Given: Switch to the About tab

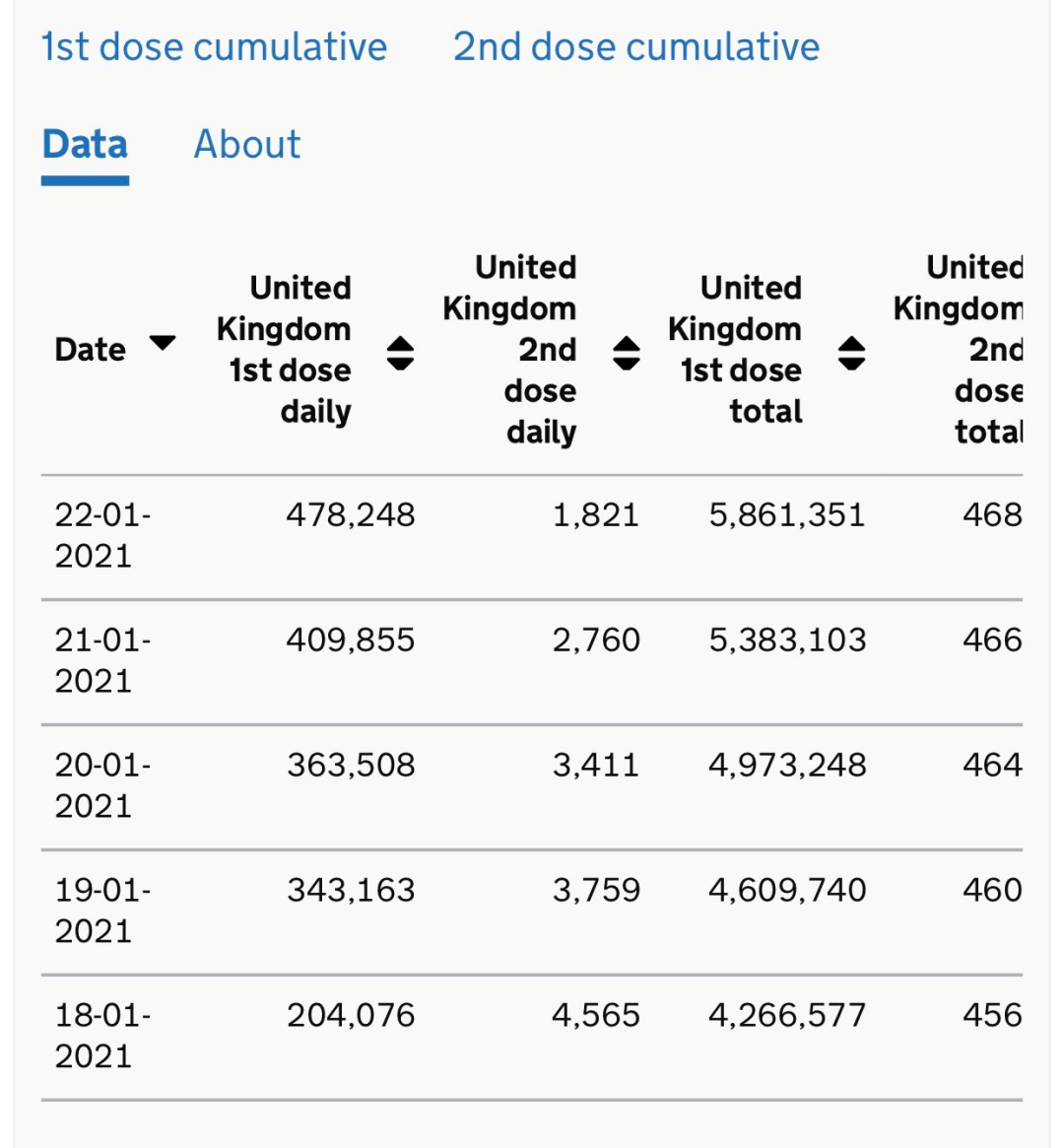Looking at the screenshot, I should pyautogui.click(x=247, y=145).
